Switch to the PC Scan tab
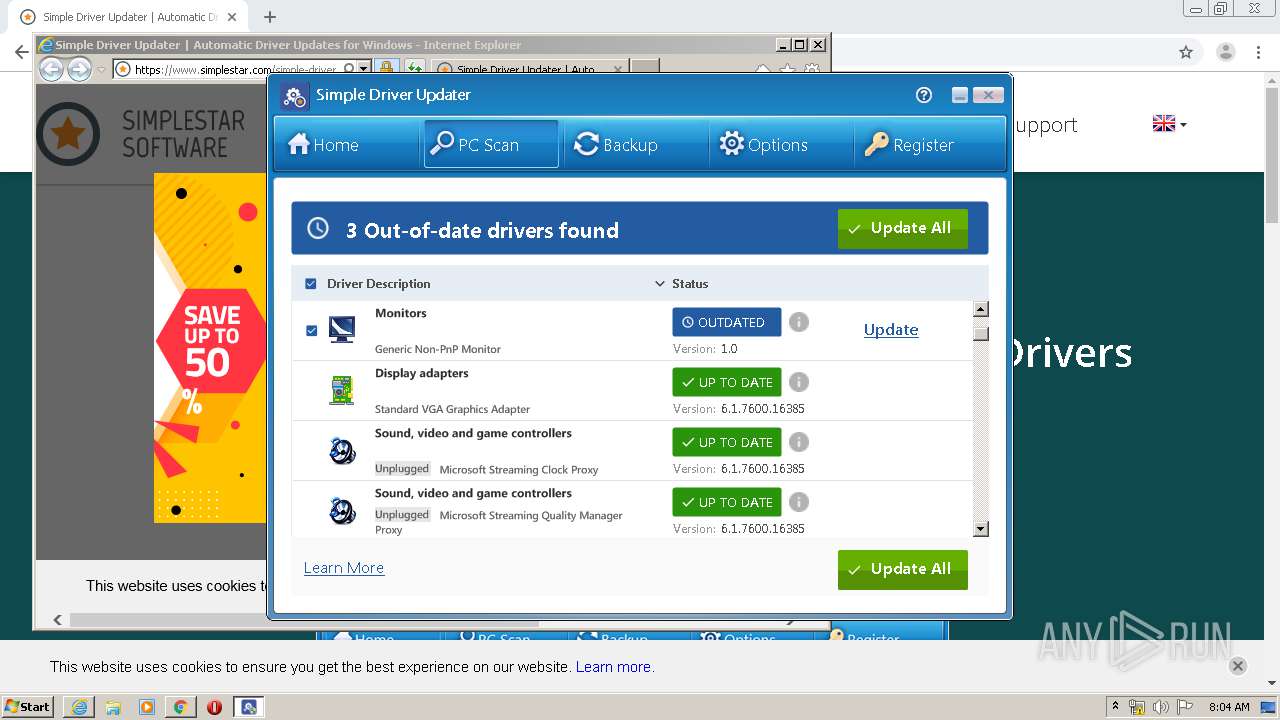The height and width of the screenshot is (720, 1280). pos(491,145)
